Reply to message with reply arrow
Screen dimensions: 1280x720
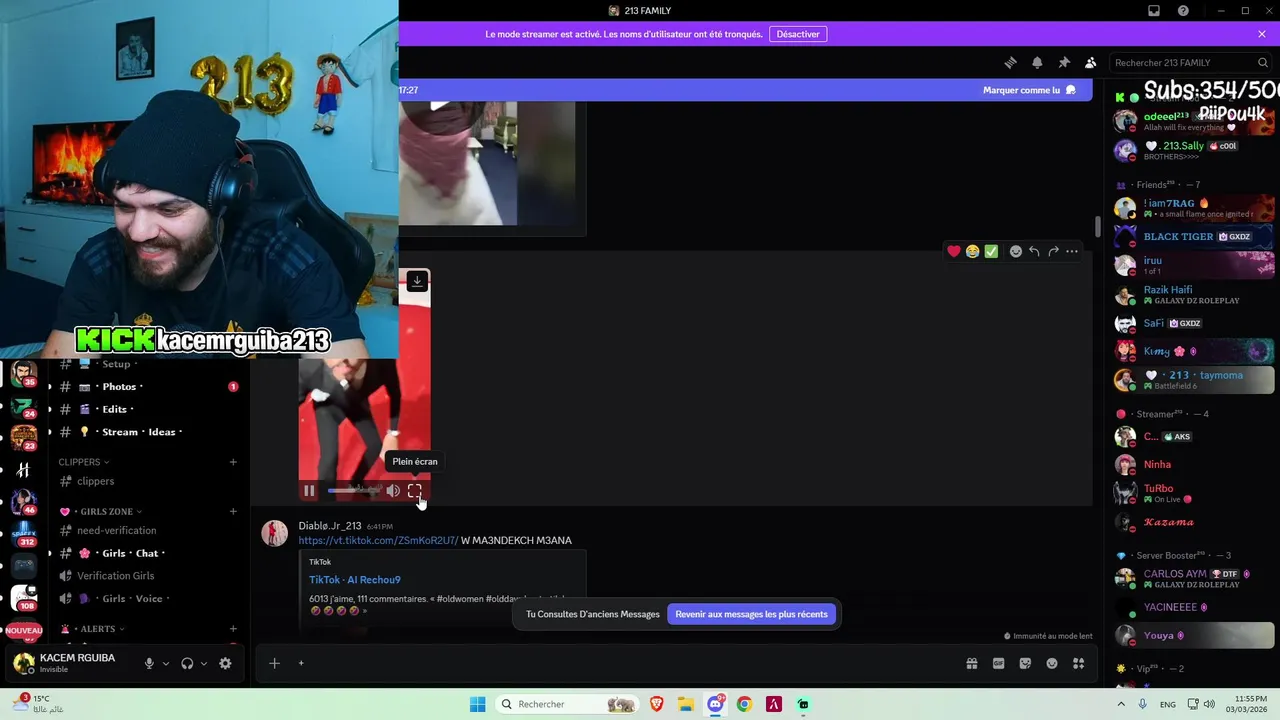1034,251
